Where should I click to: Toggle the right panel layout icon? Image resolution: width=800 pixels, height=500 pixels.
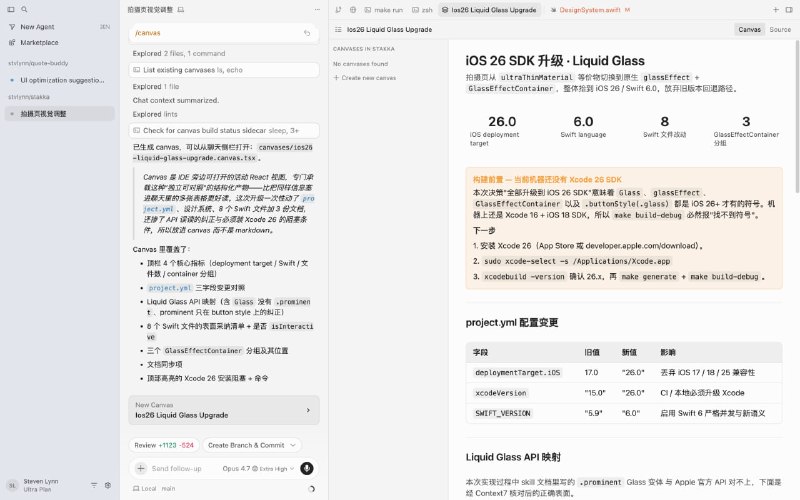789,10
